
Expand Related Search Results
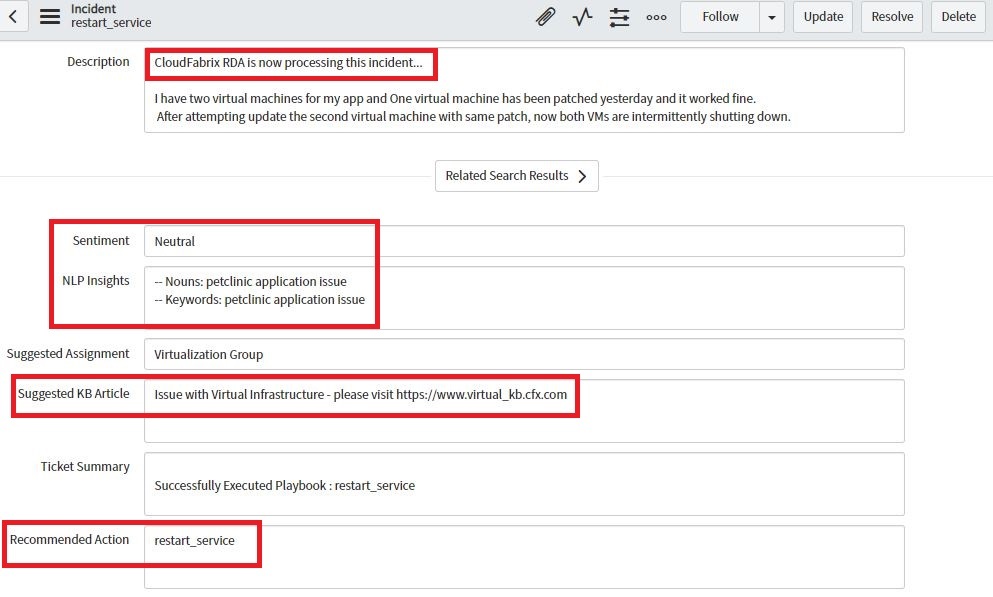pyautogui.click(x=516, y=176)
